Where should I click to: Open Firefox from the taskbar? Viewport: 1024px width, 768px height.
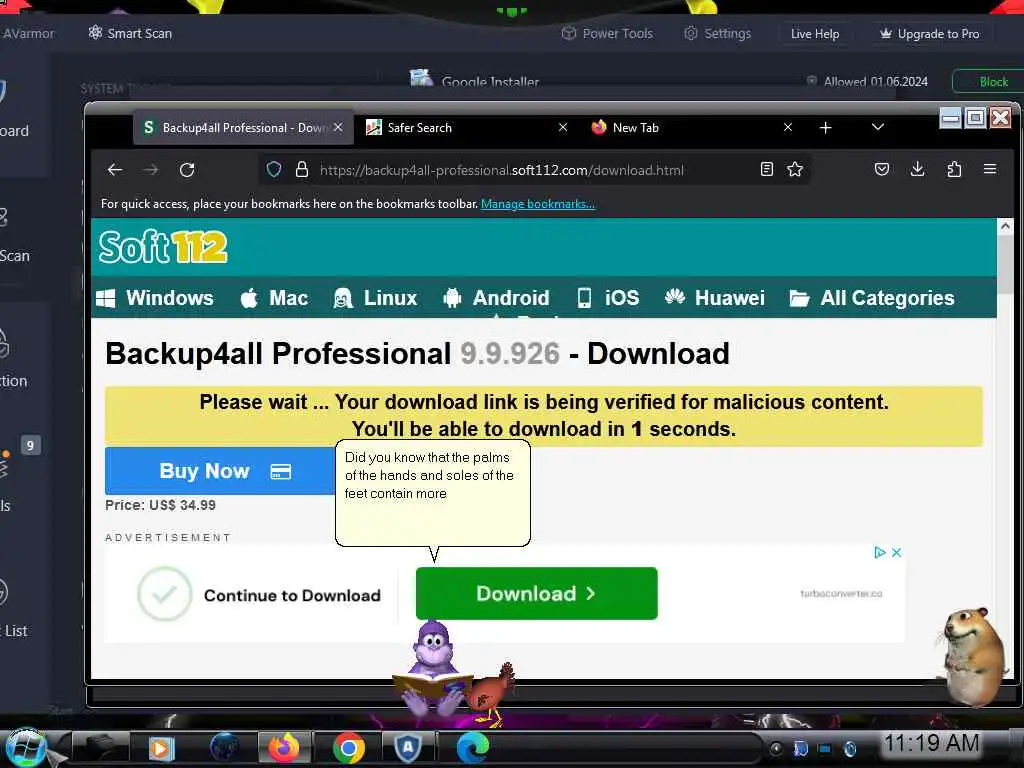point(285,747)
